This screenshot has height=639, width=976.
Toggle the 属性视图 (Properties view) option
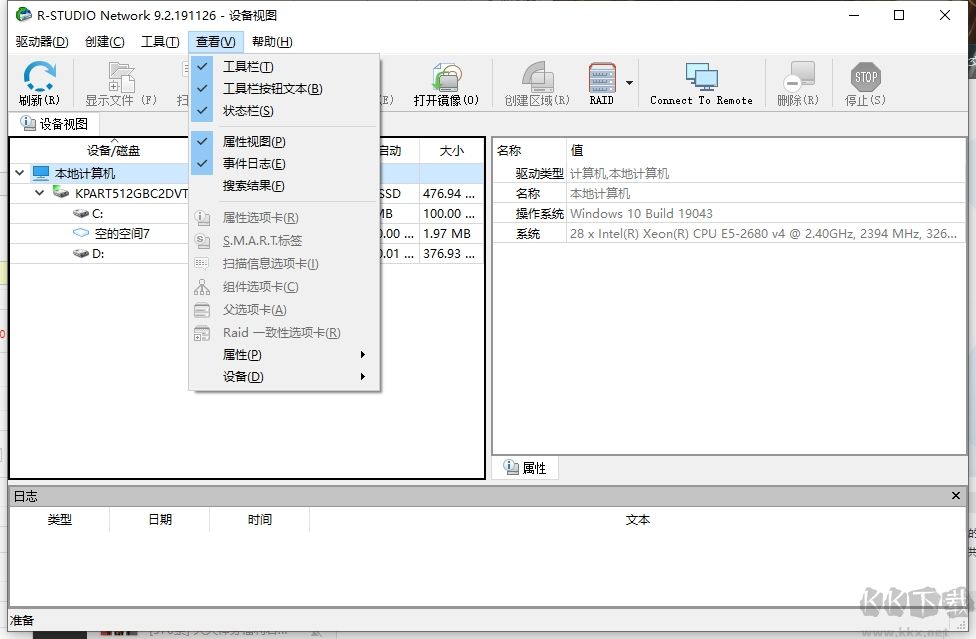coord(284,141)
